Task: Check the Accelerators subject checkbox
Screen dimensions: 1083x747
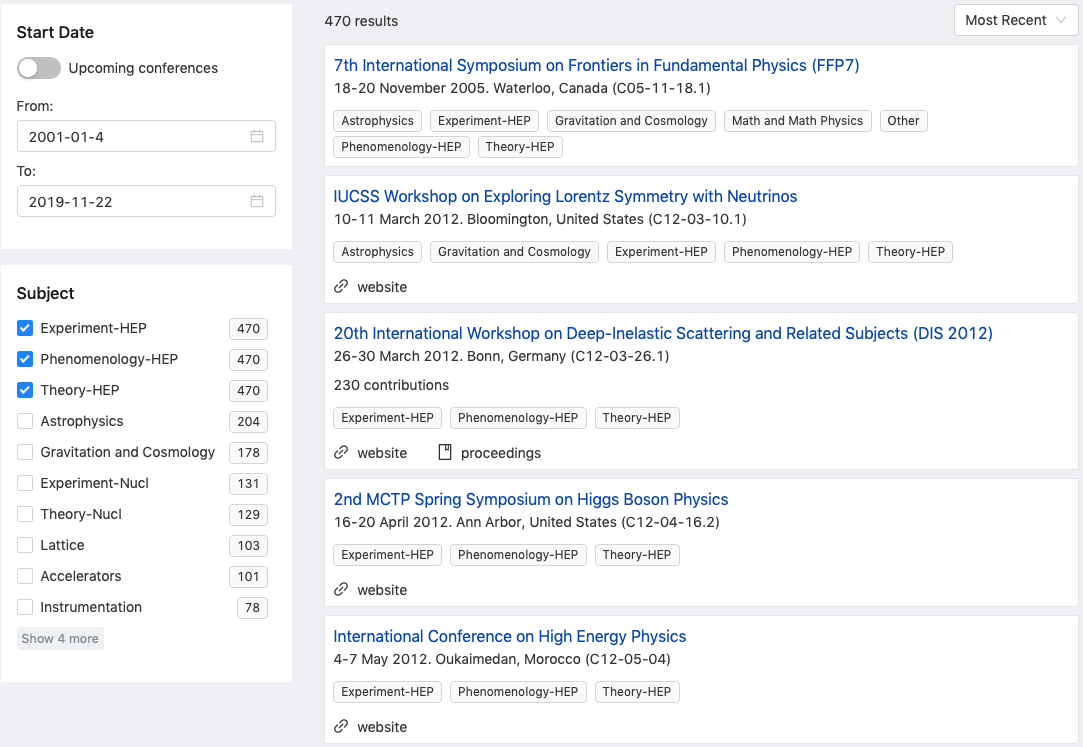Action: coord(25,576)
